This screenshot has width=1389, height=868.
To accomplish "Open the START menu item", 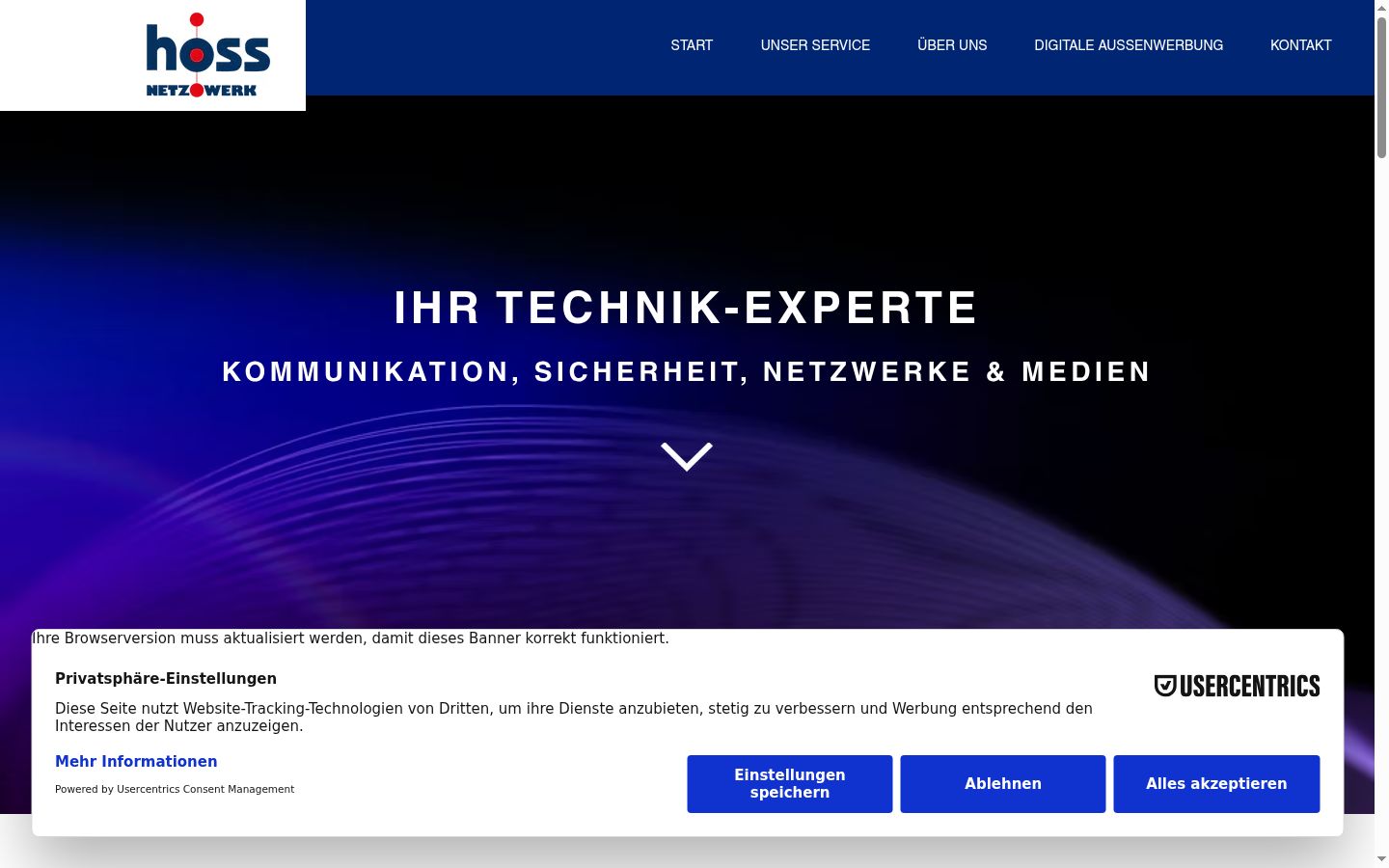I will pos(692,45).
